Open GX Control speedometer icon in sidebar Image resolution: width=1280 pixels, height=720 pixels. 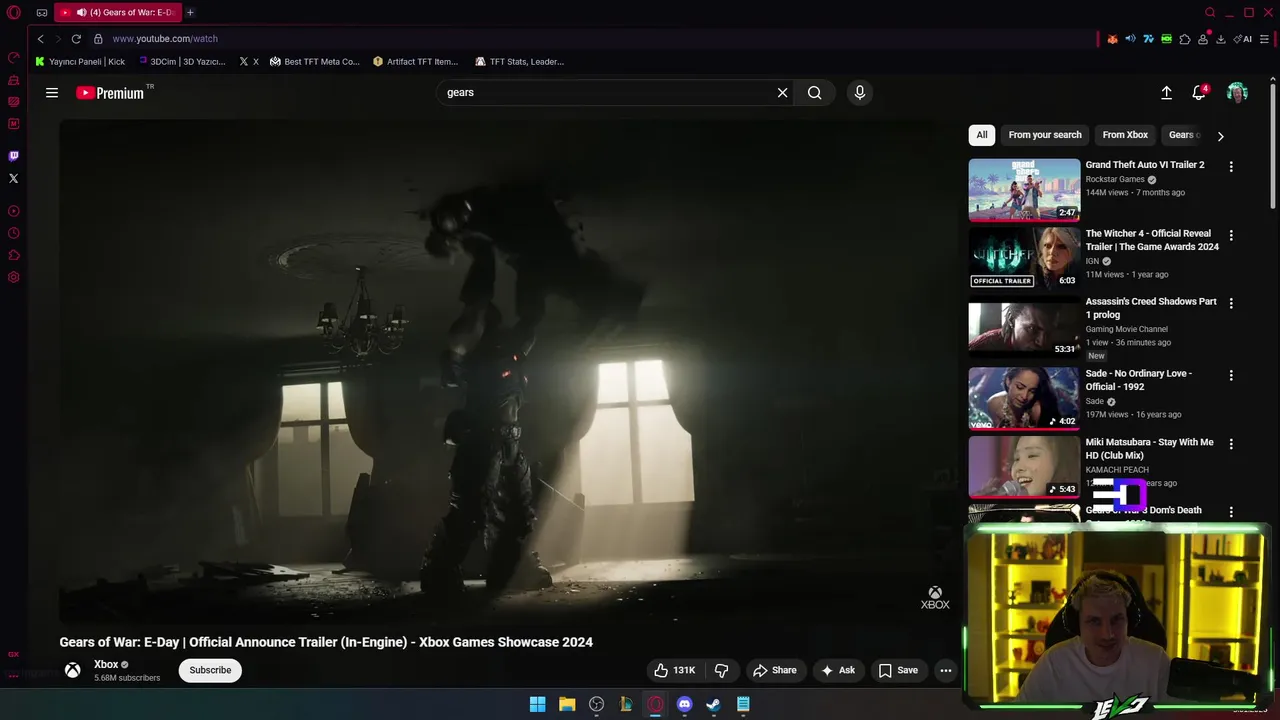[x=14, y=58]
